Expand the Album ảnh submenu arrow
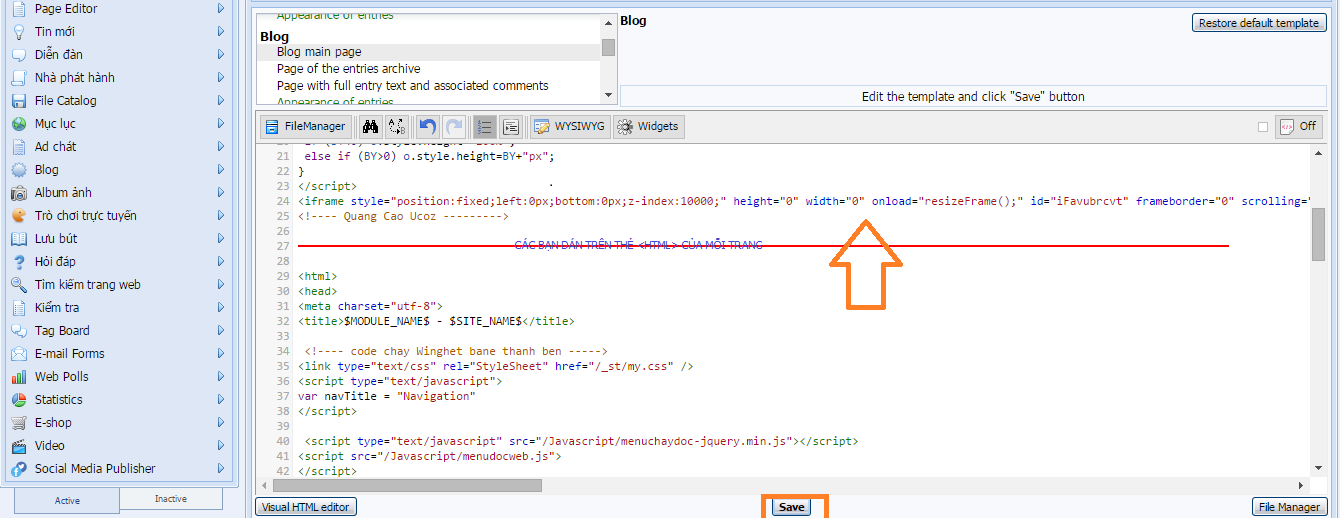1340x520 pixels. point(221,192)
